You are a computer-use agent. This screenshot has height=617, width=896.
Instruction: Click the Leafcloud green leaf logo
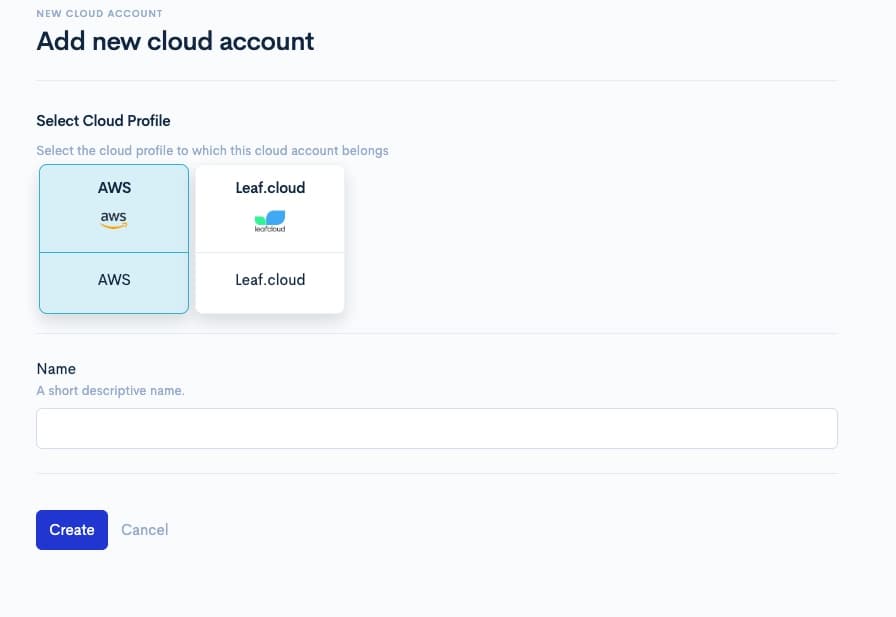point(270,218)
